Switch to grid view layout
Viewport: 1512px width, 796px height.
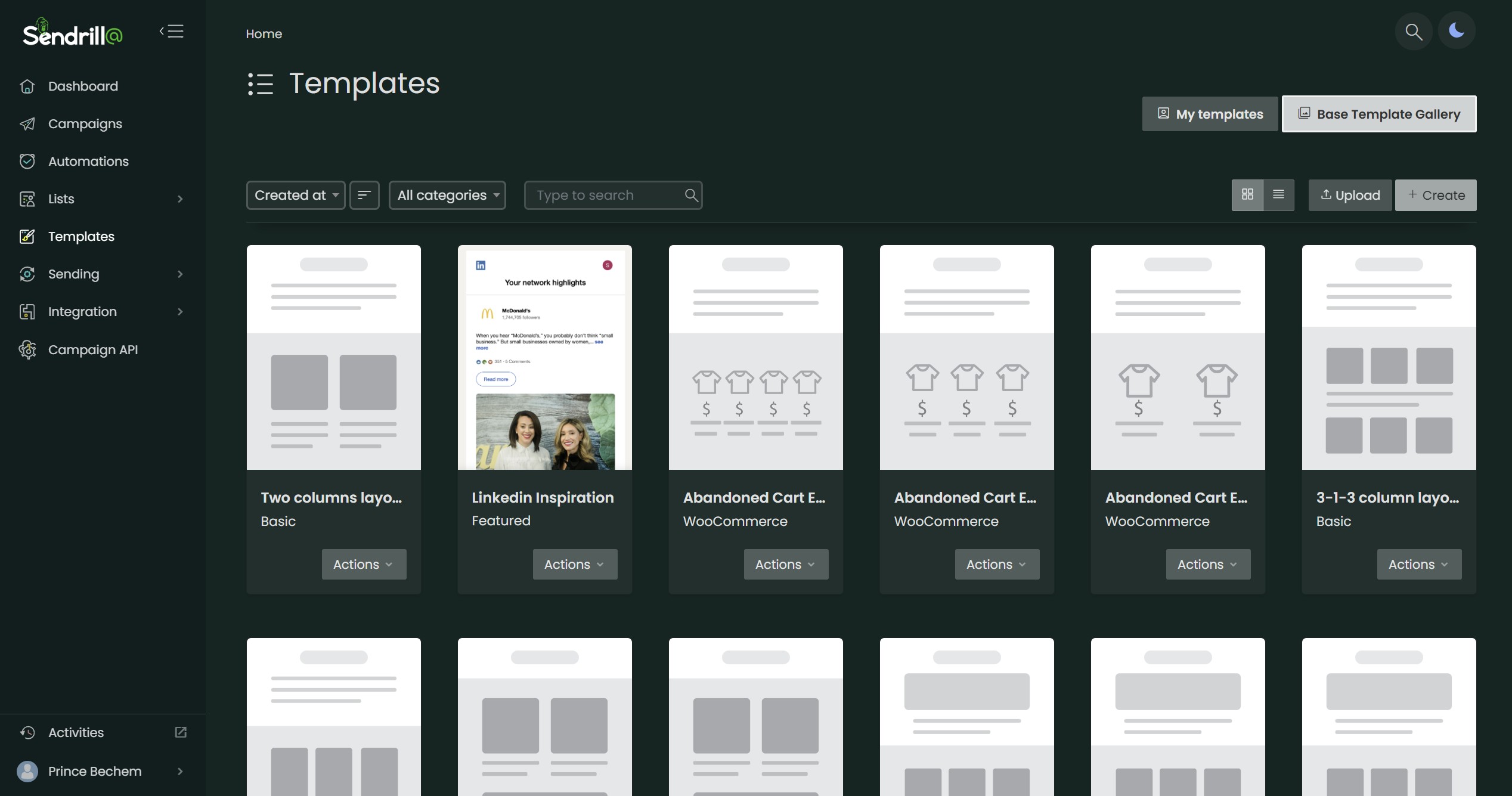[x=1247, y=195]
